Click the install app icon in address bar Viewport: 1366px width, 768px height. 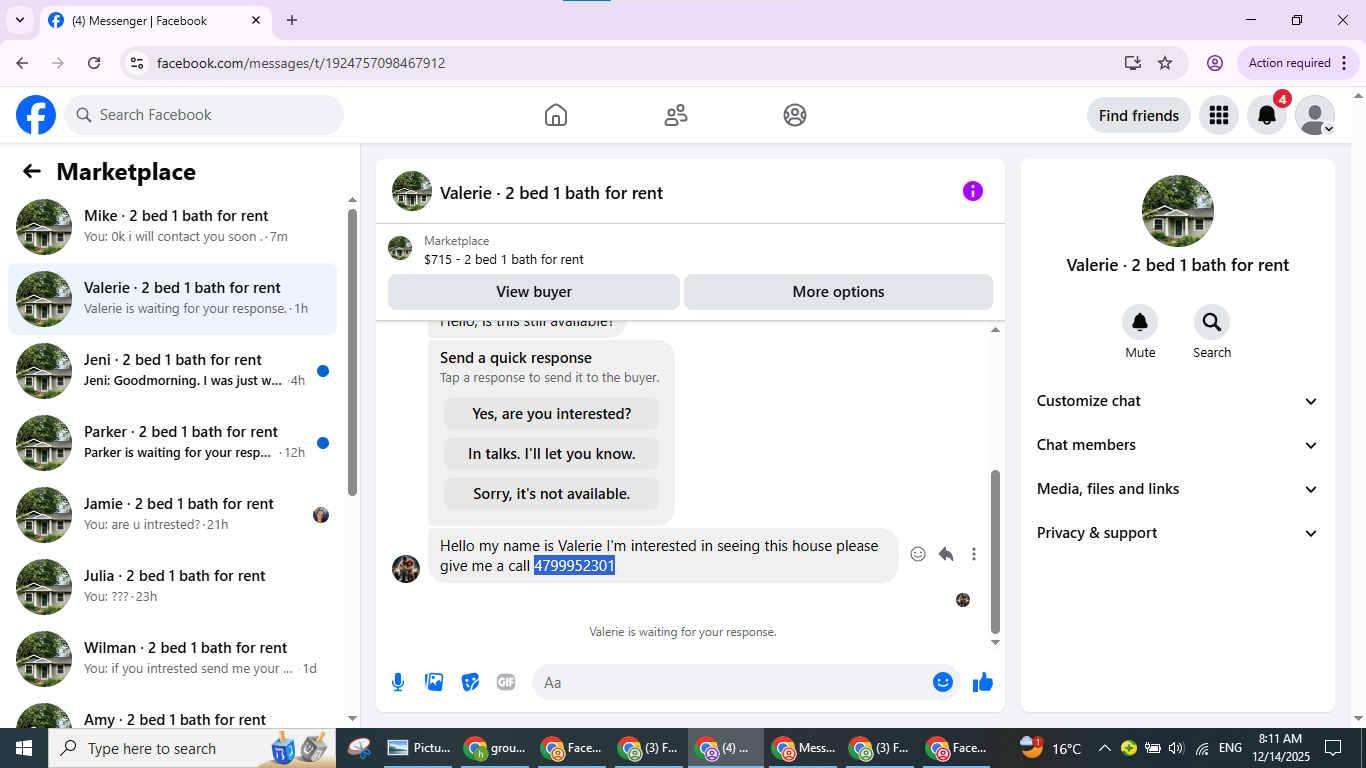point(1132,63)
